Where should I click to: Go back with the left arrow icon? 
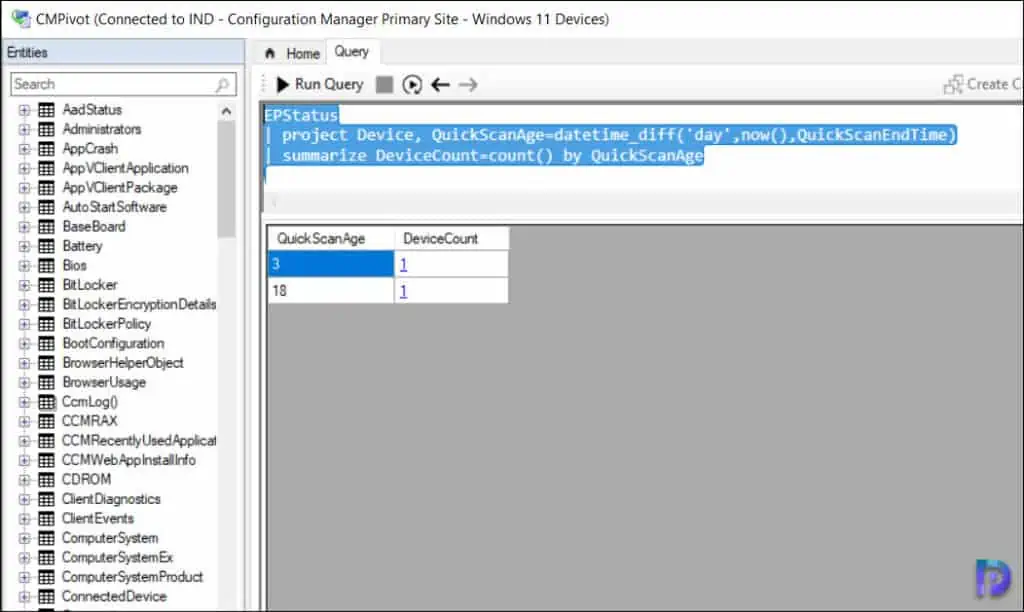(x=440, y=84)
